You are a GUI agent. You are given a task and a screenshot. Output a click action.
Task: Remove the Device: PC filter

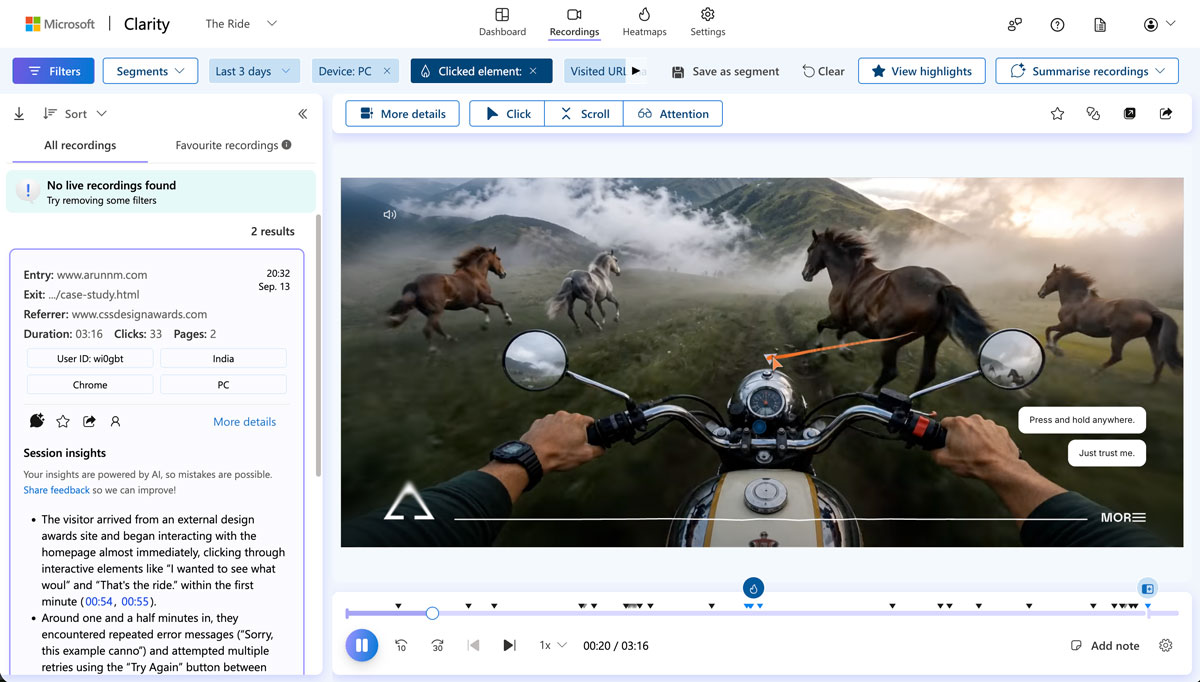[387, 71]
